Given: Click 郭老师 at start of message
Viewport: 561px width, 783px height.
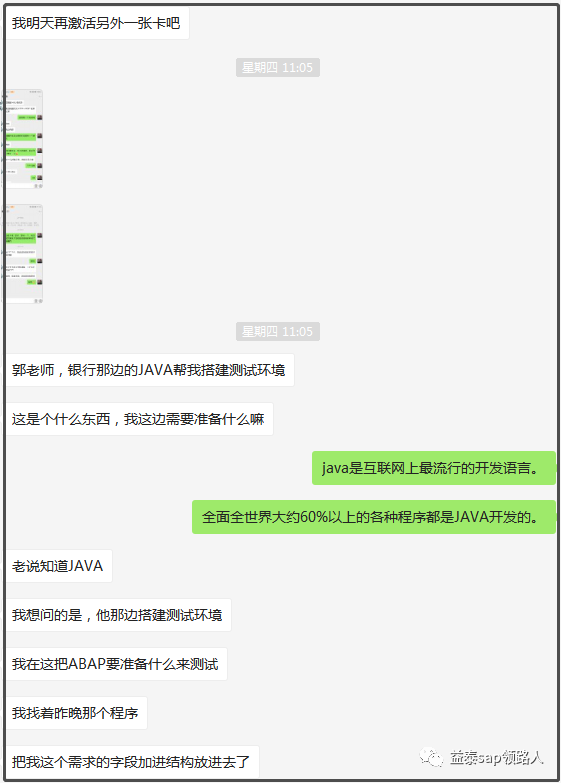Looking at the screenshot, I should point(32,370).
